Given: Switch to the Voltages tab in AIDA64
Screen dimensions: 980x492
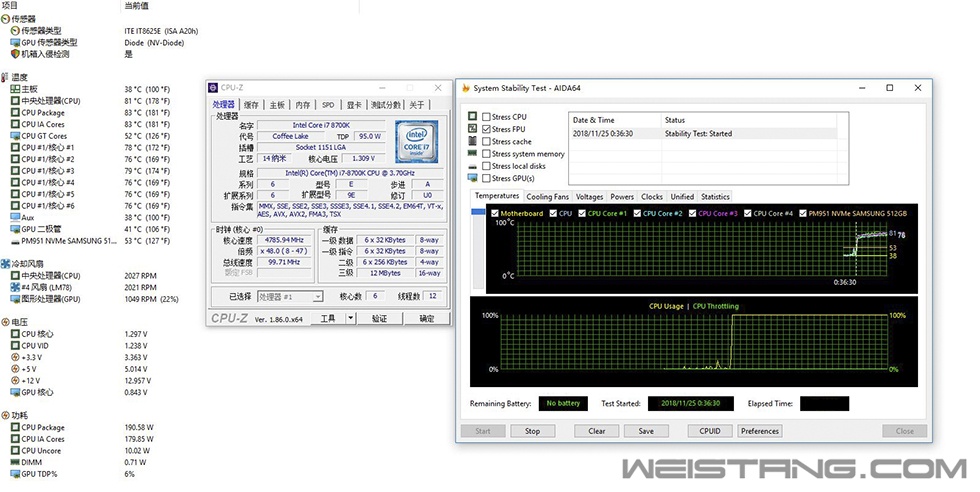Looking at the screenshot, I should (589, 196).
